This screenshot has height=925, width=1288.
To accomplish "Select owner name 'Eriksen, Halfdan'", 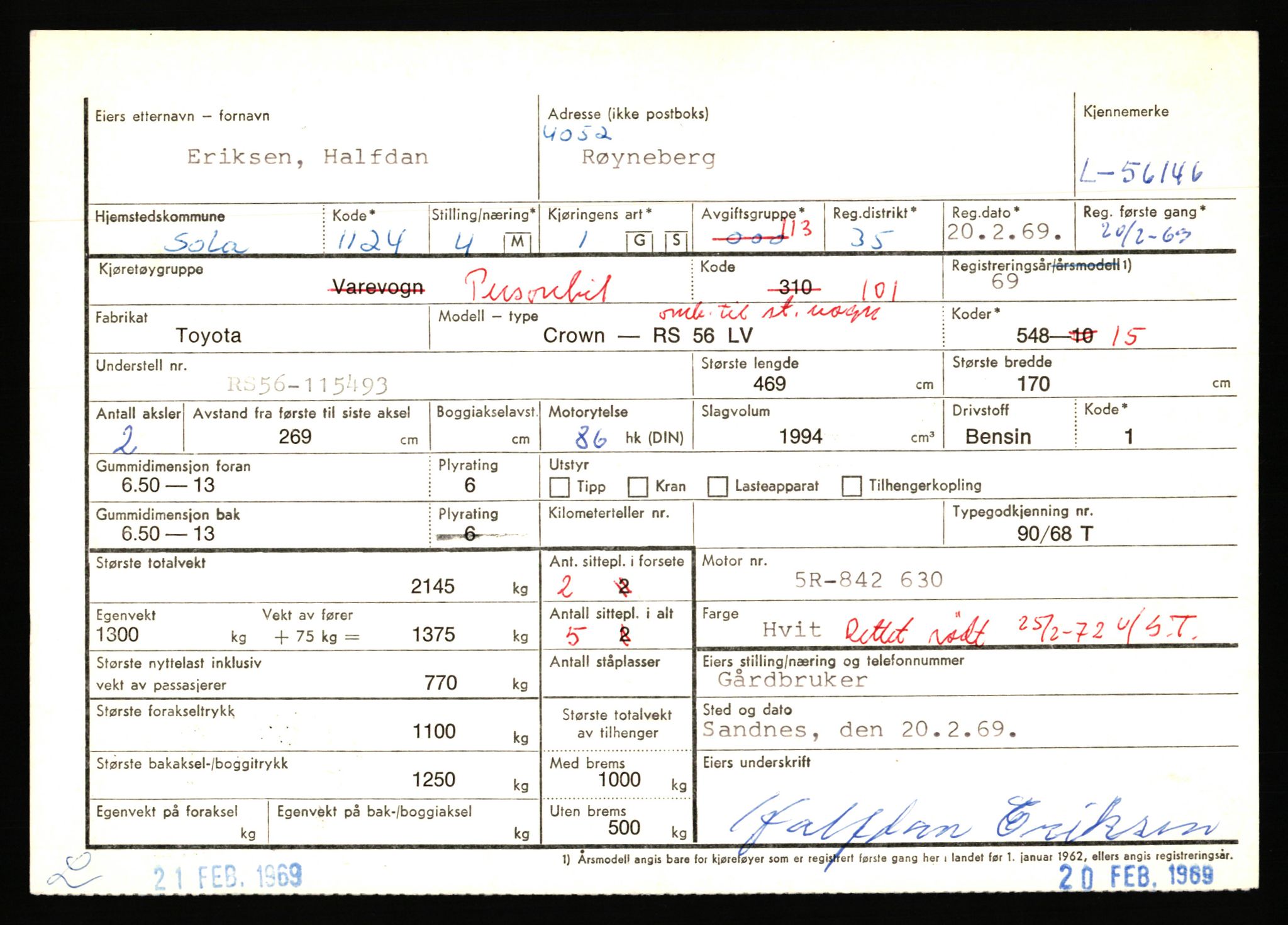I will pos(308,157).
